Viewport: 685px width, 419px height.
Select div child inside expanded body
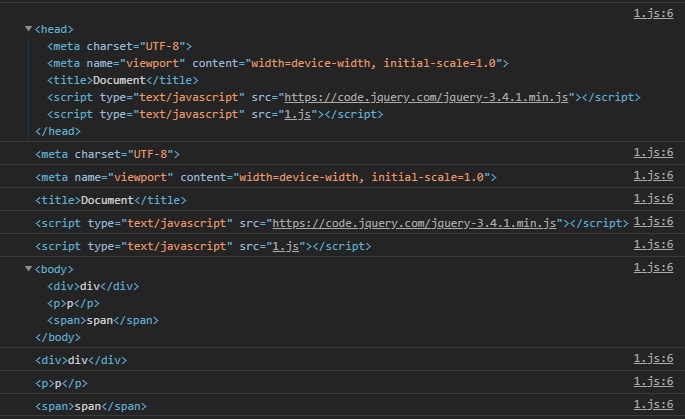click(x=93, y=286)
